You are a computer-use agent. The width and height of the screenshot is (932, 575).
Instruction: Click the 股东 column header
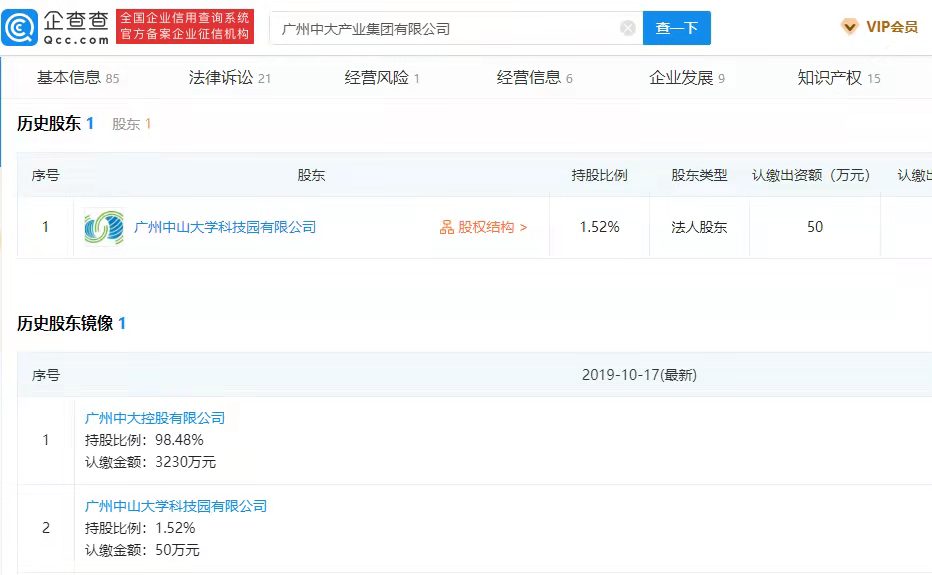311,175
